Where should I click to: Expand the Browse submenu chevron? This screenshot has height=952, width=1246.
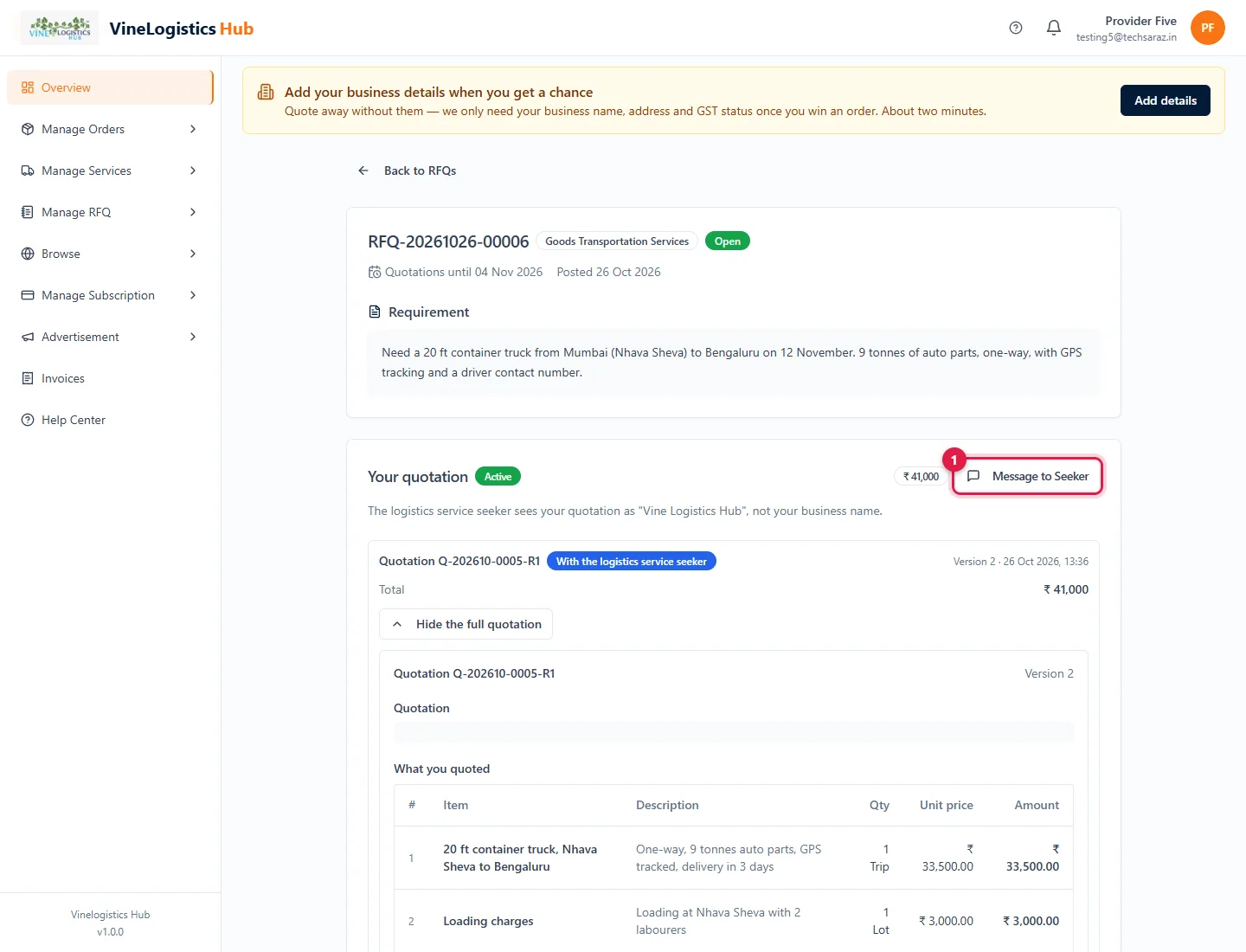[193, 254]
